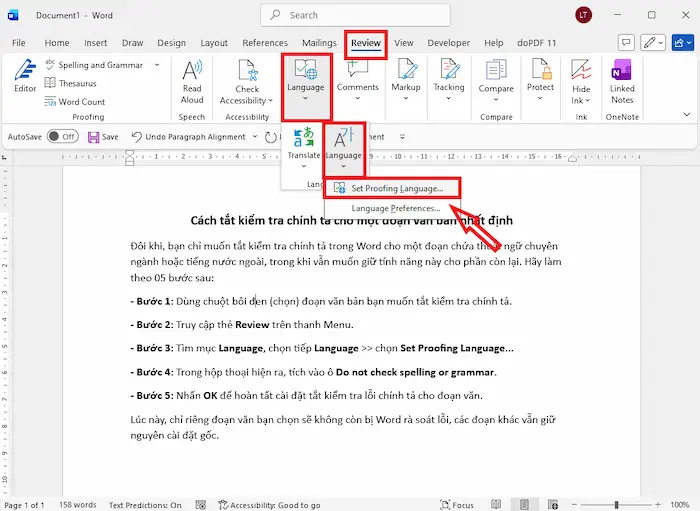The width and height of the screenshot is (700, 511).
Task: Expand the Tracking dropdown
Action: click(x=448, y=78)
